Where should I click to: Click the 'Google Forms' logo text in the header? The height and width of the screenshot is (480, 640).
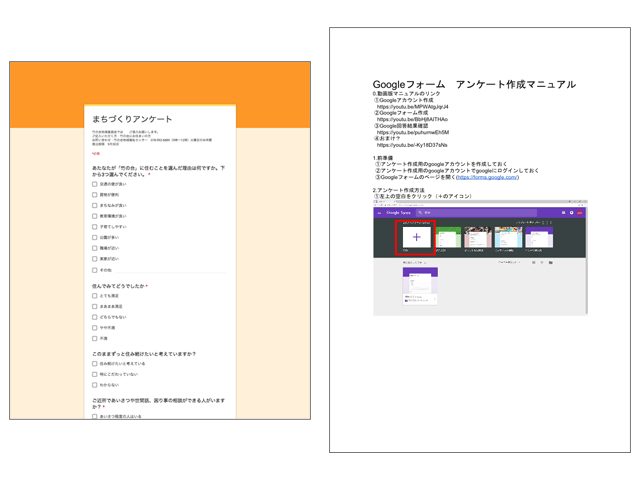(x=398, y=213)
